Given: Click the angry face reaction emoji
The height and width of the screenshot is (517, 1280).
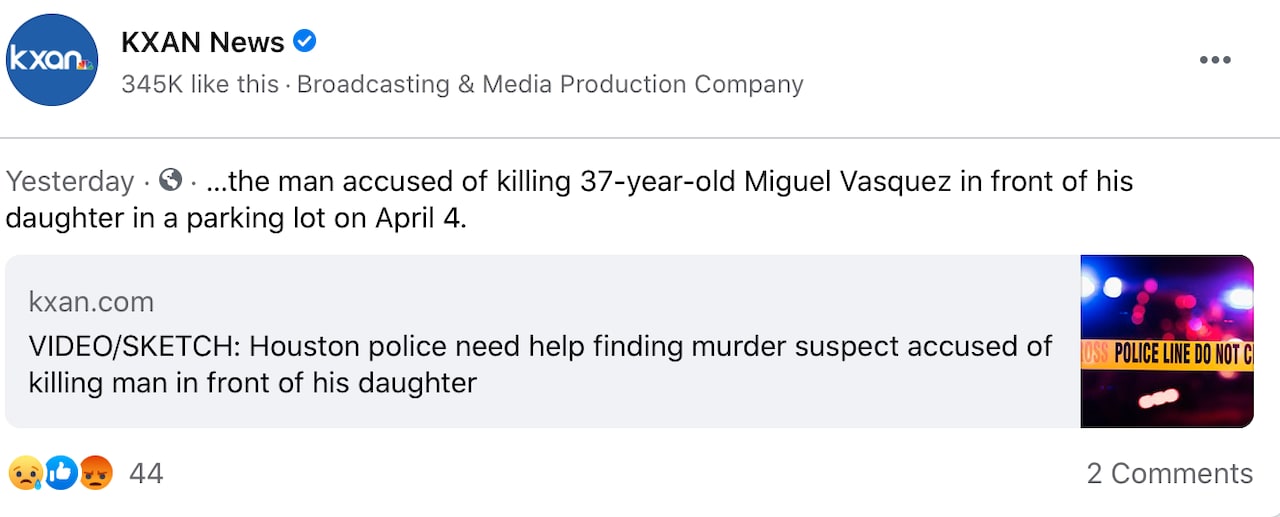Looking at the screenshot, I should point(95,473).
